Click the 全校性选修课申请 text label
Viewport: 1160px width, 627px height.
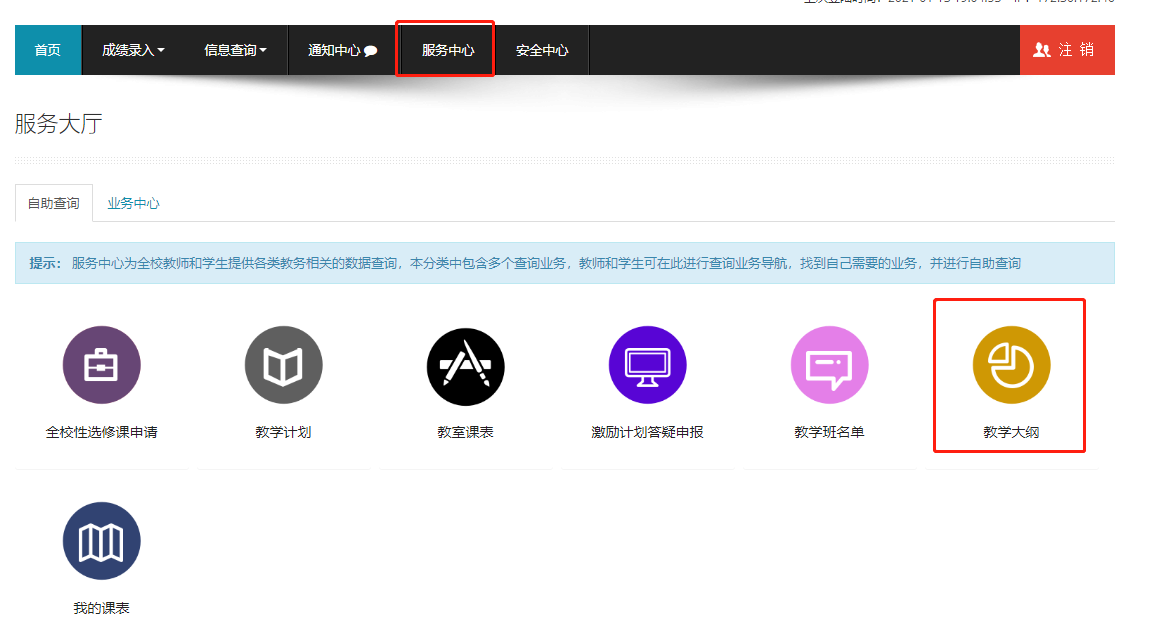[x=101, y=433]
